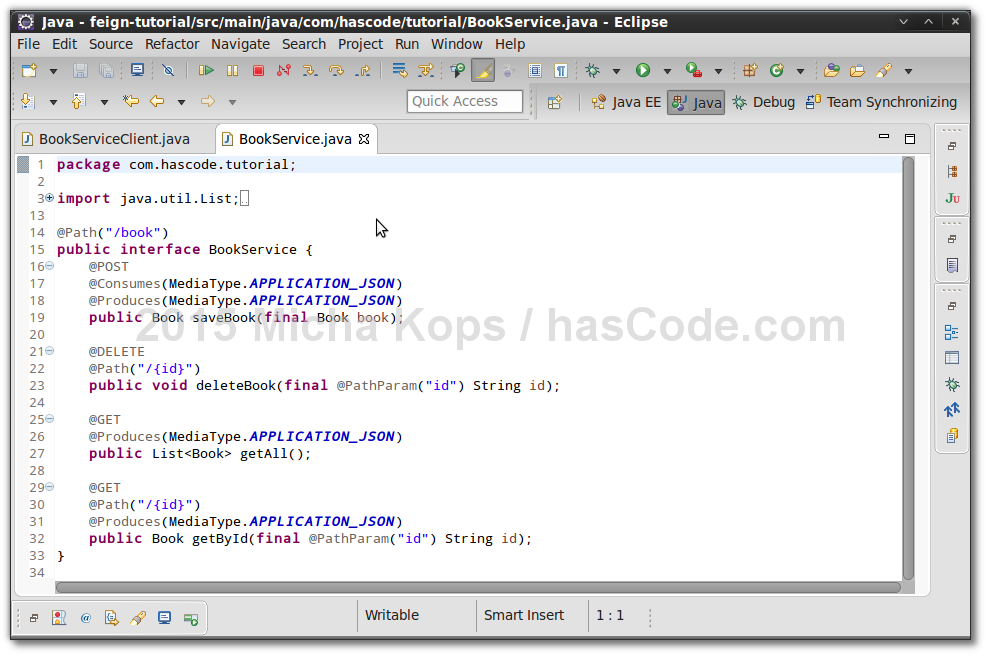The image size is (987, 656).
Task: Toggle Mark Occurrences highlighter button
Action: pyautogui.click(x=483, y=70)
